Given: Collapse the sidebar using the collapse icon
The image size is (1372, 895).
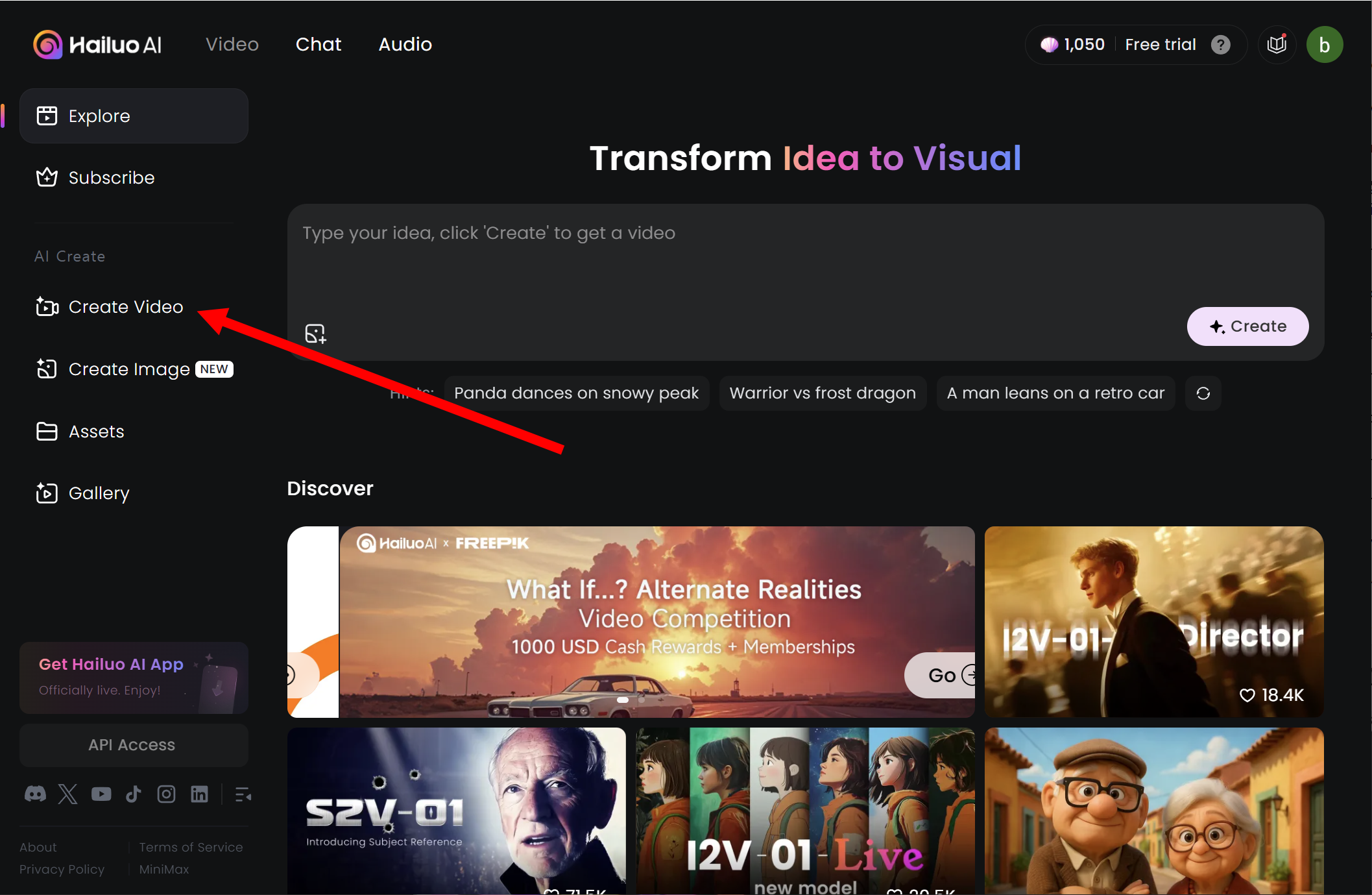Looking at the screenshot, I should click(243, 794).
